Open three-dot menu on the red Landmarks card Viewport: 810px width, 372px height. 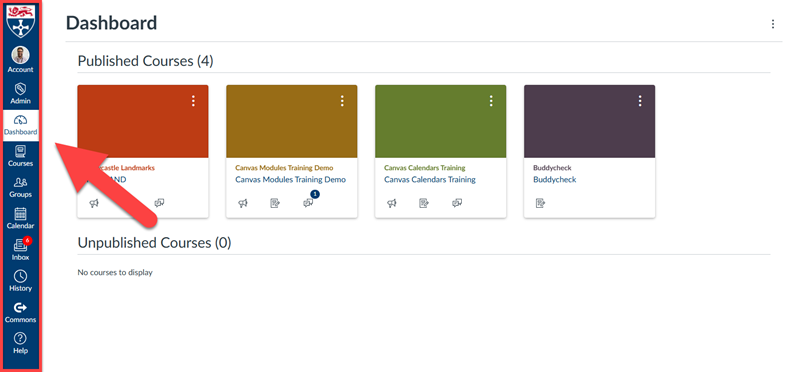click(x=193, y=101)
